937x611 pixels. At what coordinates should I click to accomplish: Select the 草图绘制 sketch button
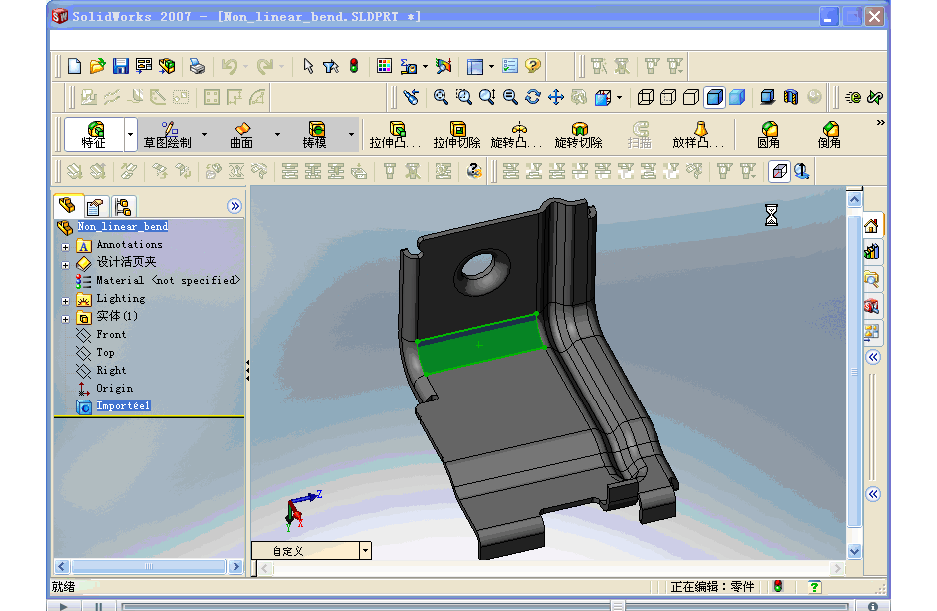tap(167, 135)
